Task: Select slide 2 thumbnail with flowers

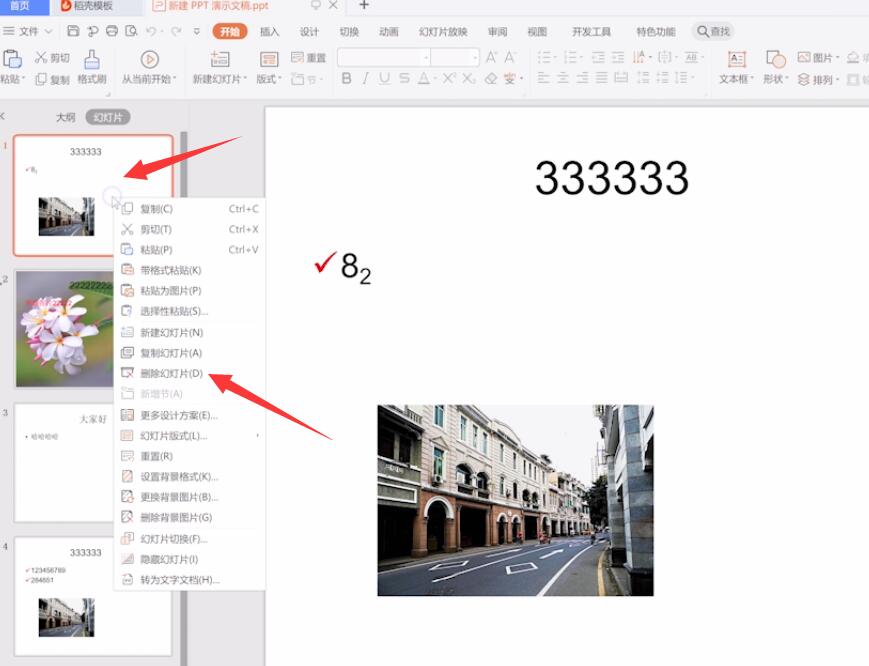Action: 65,329
